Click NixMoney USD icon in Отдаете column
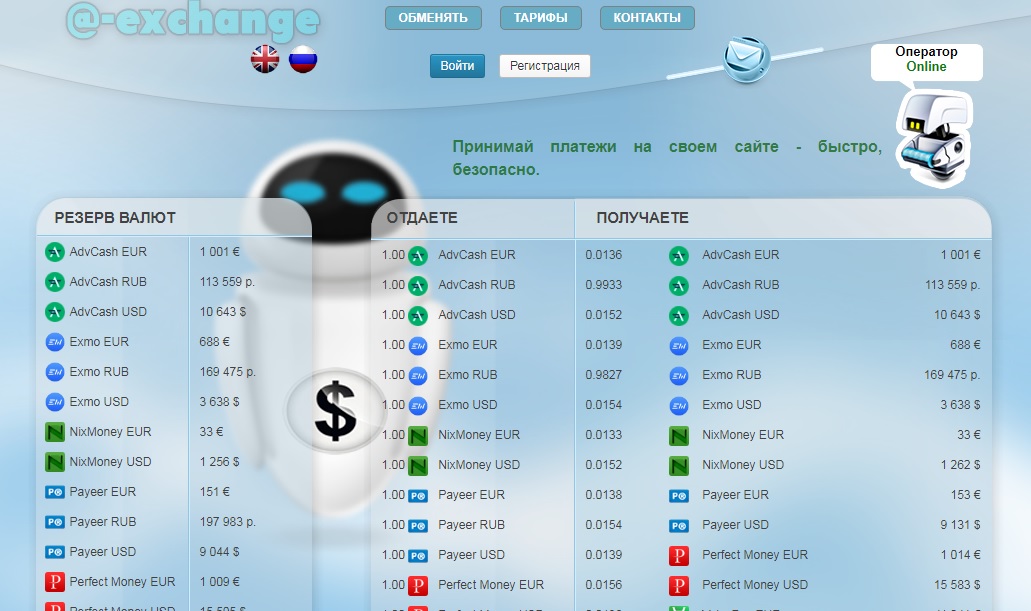This screenshot has width=1031, height=611. point(418,466)
